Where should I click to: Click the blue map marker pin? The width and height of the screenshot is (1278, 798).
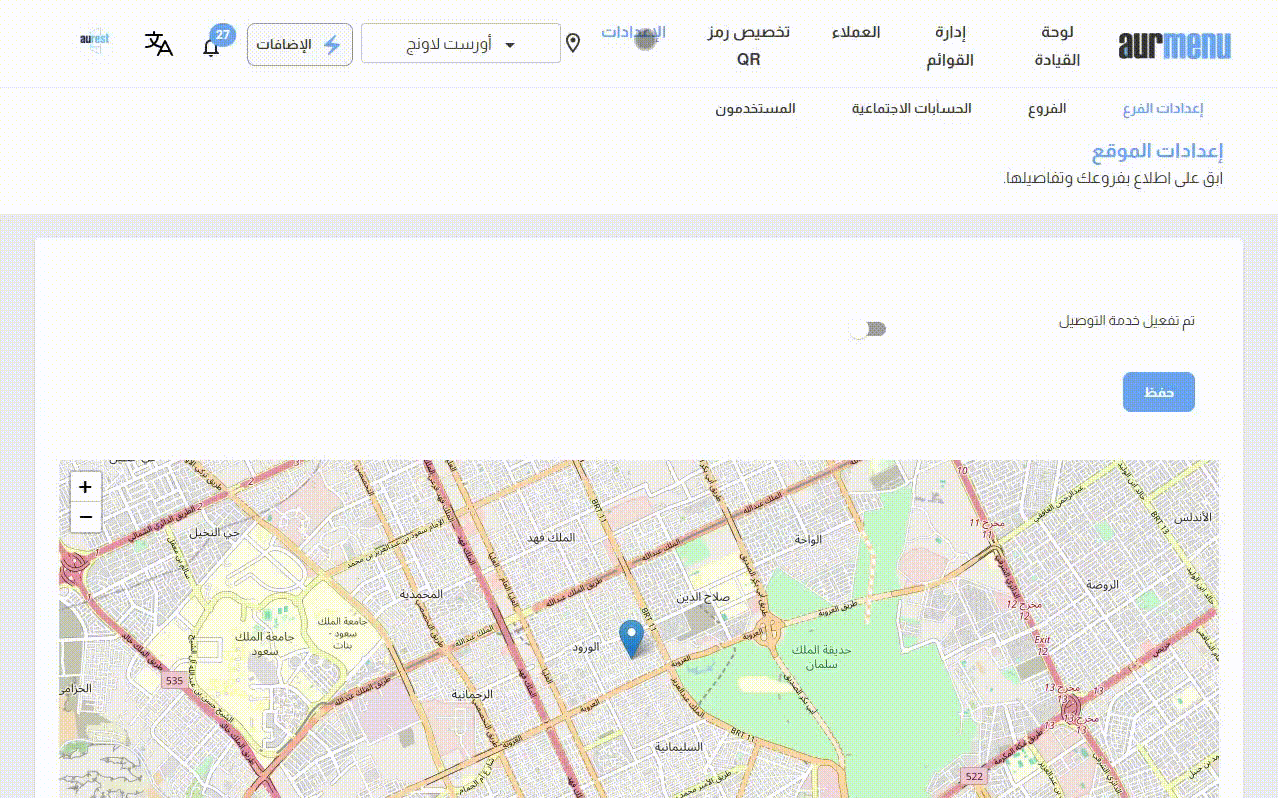coord(631,637)
